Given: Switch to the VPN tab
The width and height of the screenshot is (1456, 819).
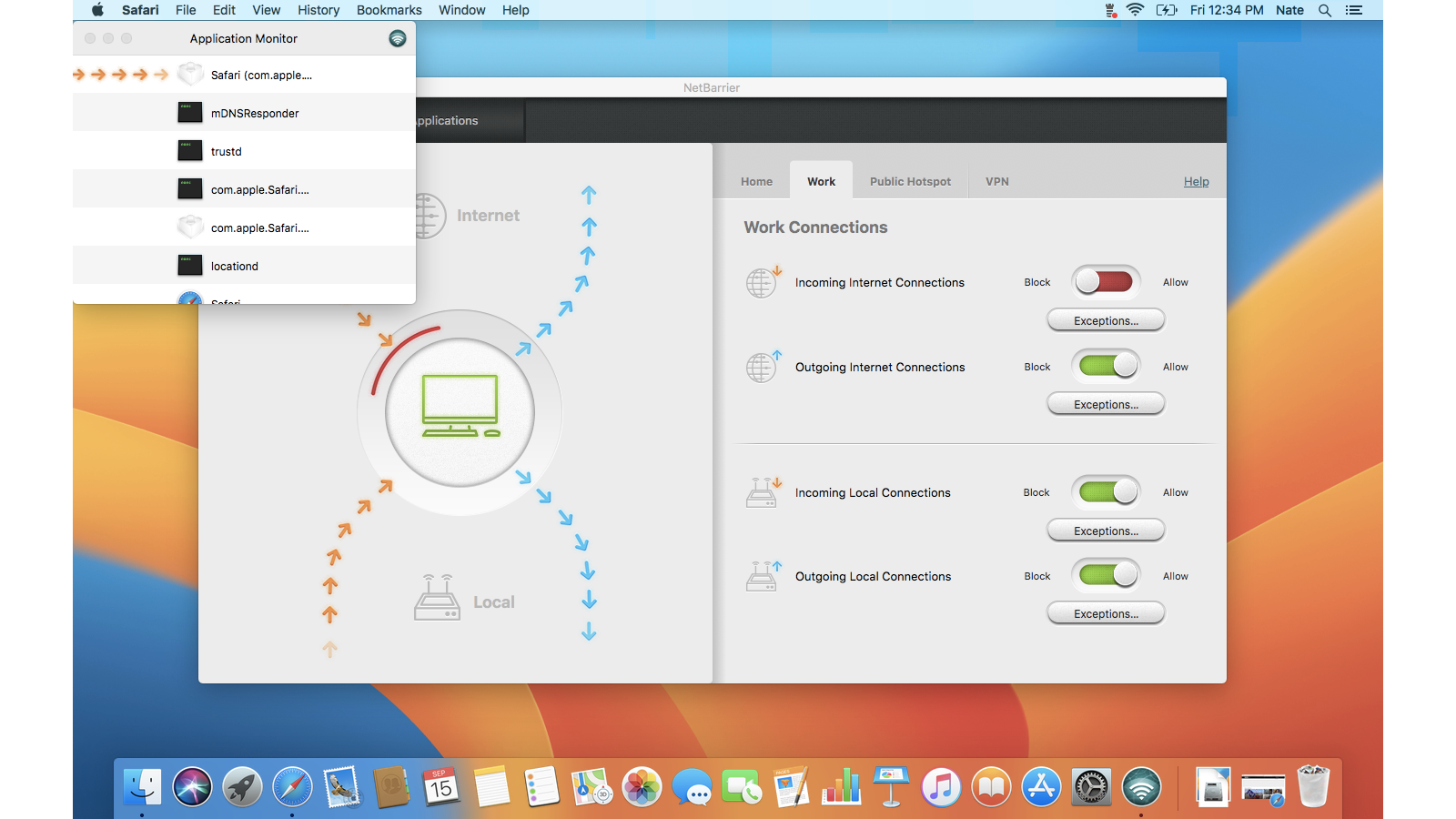Looking at the screenshot, I should click(997, 181).
